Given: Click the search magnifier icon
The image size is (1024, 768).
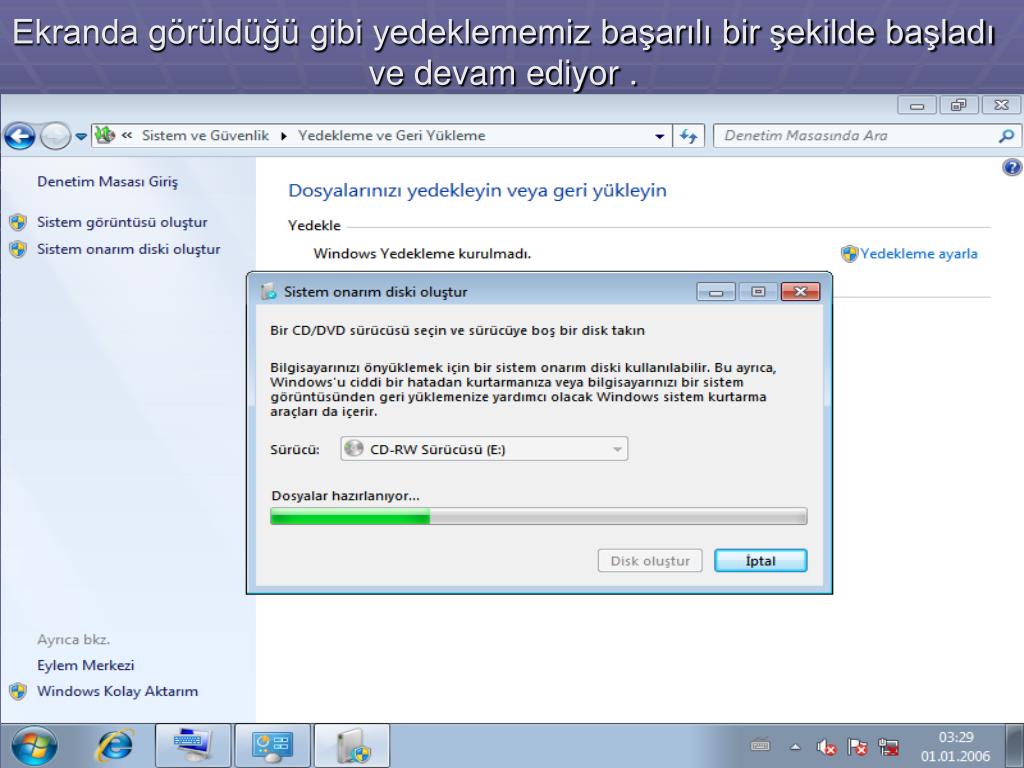Looking at the screenshot, I should point(1006,136).
